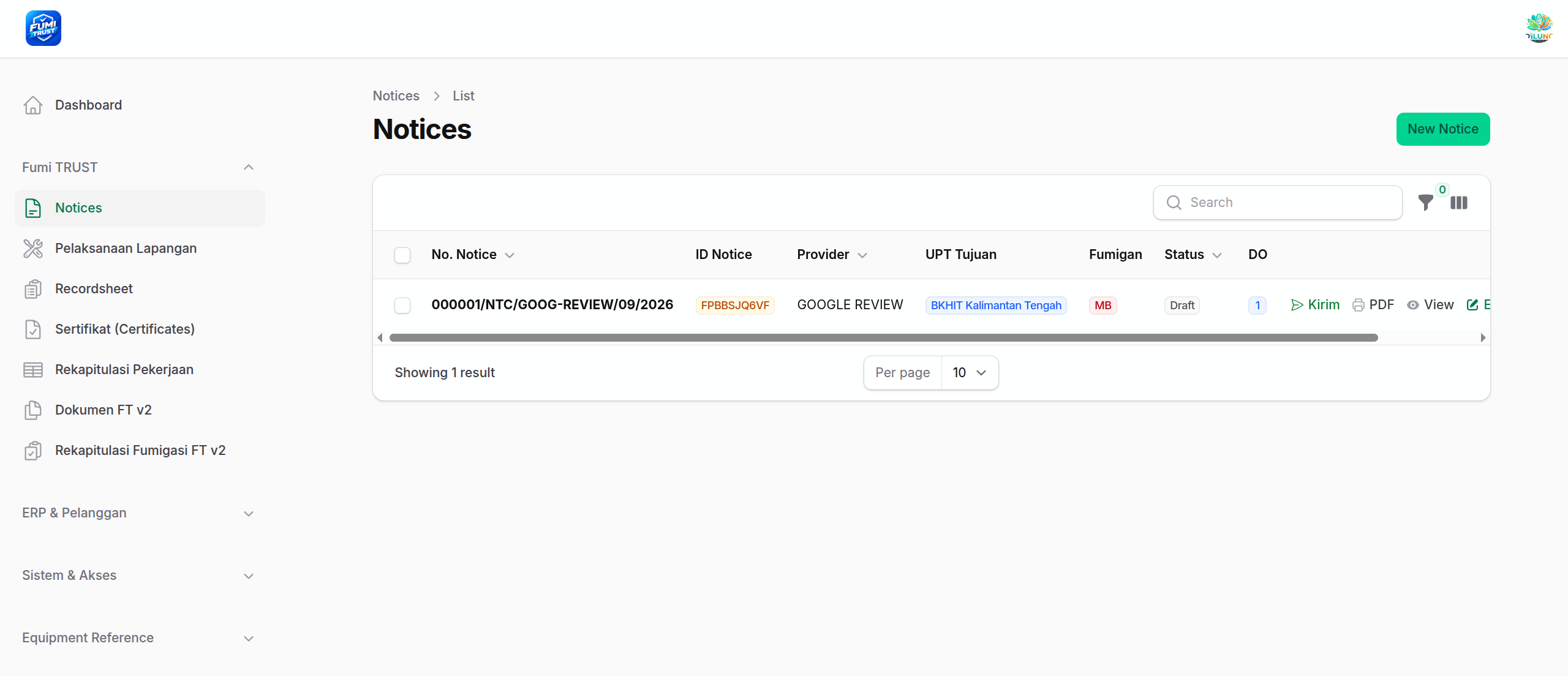This screenshot has height=676, width=1568.
Task: Click the Rekapitulasi Pekerjaan table icon
Action: (33, 370)
